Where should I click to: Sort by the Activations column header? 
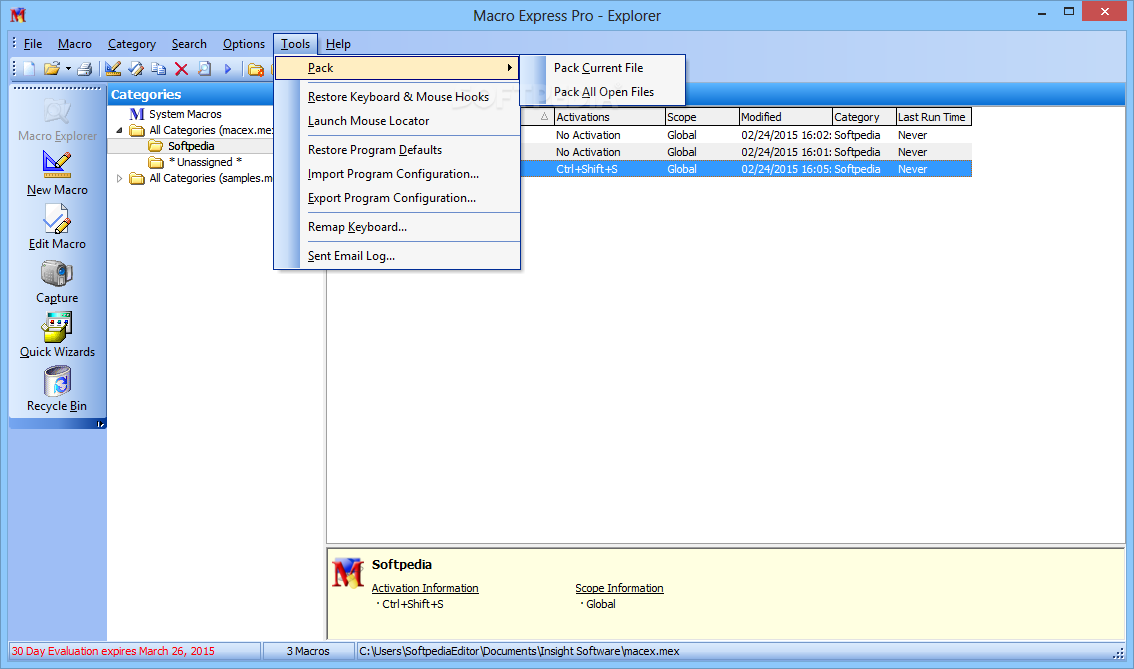pos(609,117)
